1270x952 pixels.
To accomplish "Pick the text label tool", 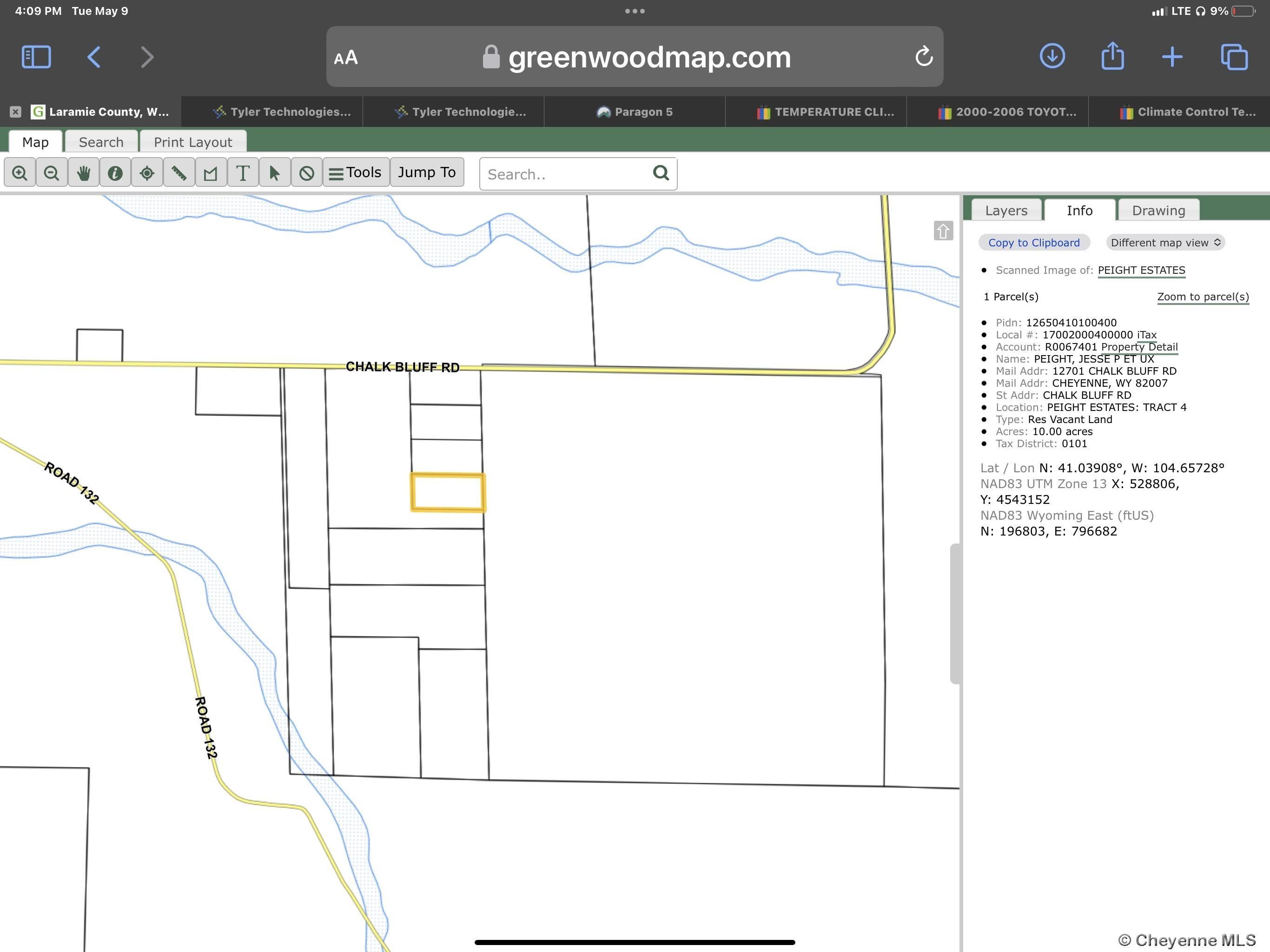I will pos(243,173).
